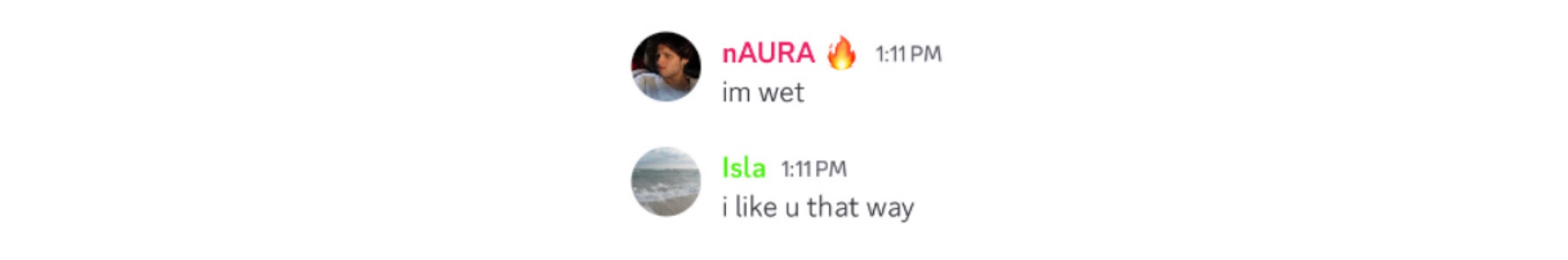Click '1:11' in nAURA's message timestamp
This screenshot has width=1568, height=260.
[x=891, y=55]
